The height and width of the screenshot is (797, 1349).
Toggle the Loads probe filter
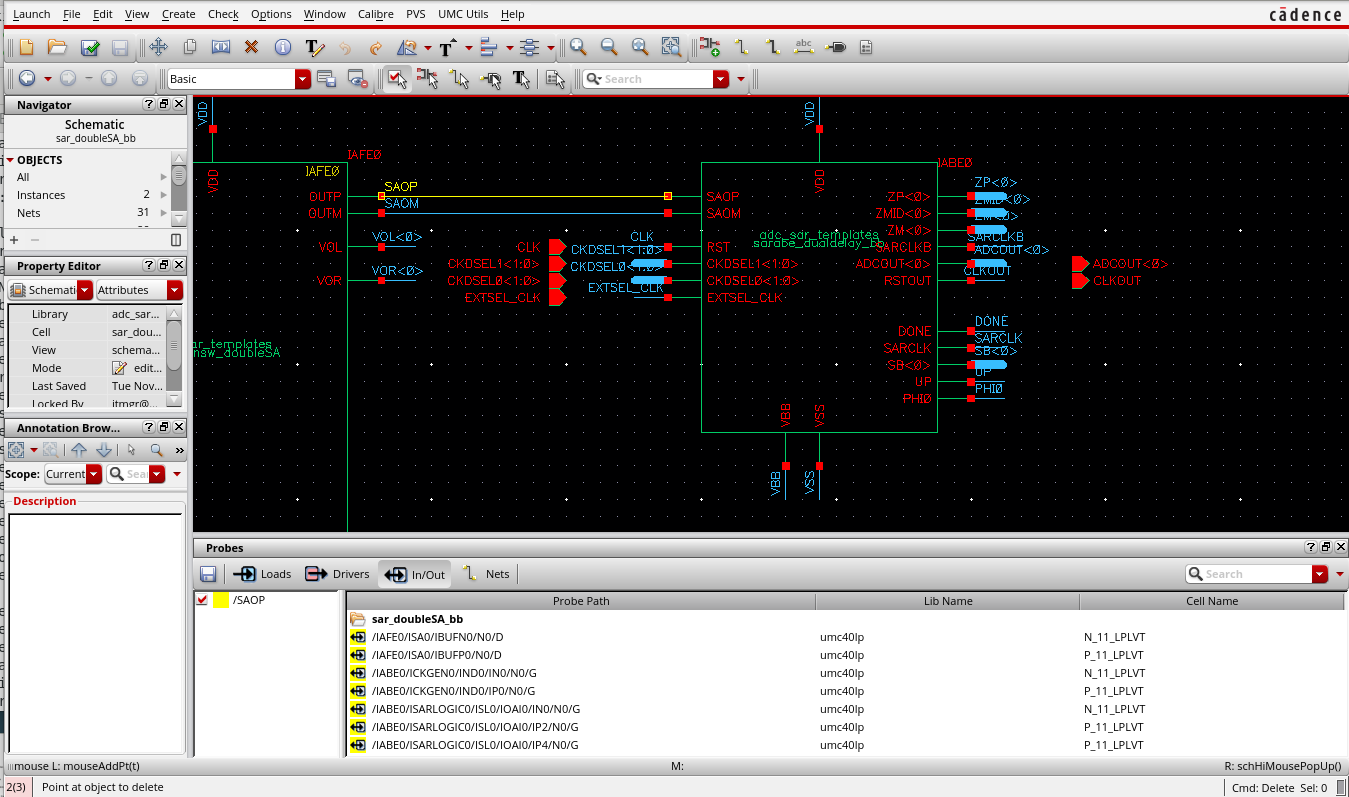click(x=262, y=574)
